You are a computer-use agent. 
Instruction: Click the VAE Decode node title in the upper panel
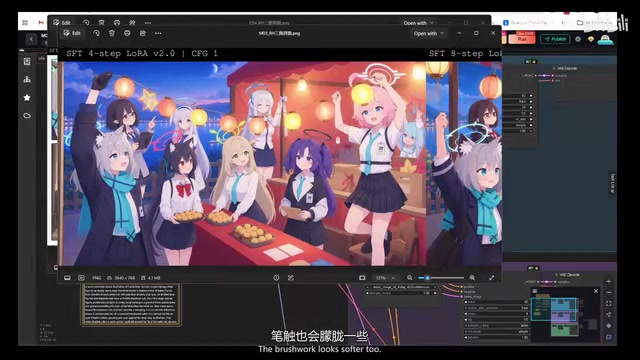pos(567,68)
